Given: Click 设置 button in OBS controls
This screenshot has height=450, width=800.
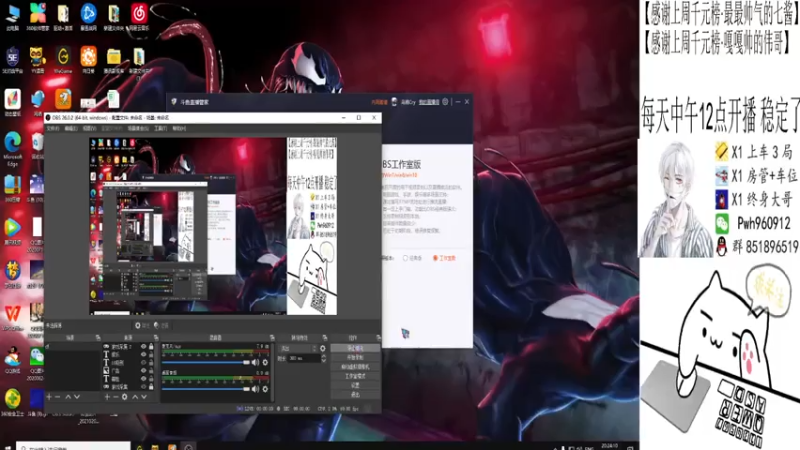Looking at the screenshot, I should [x=355, y=385].
